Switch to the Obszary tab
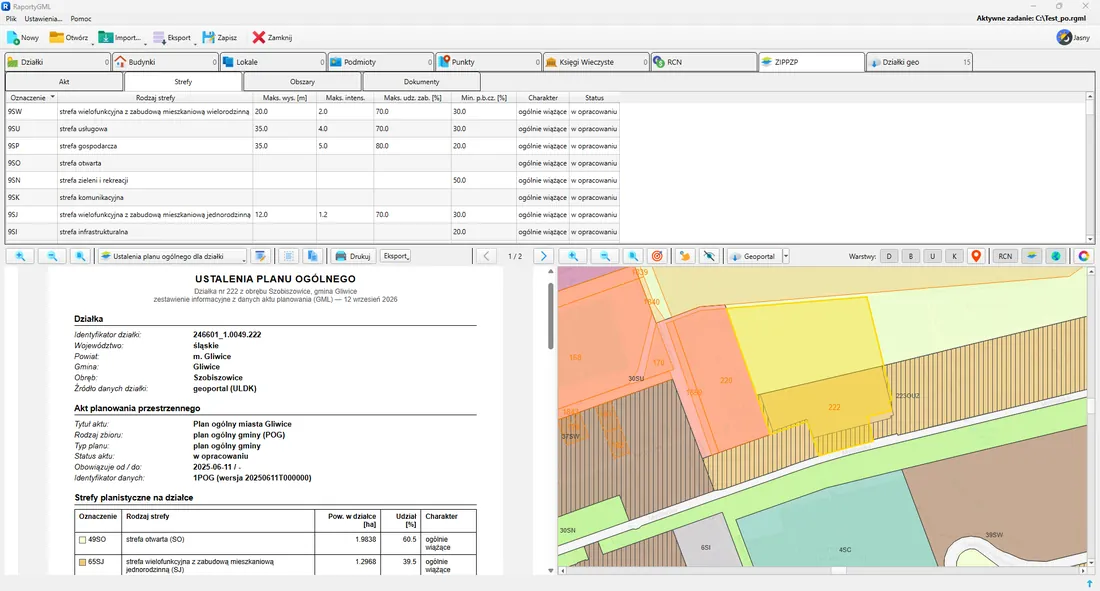Viewport: 1100px width, 591px height. pos(302,82)
